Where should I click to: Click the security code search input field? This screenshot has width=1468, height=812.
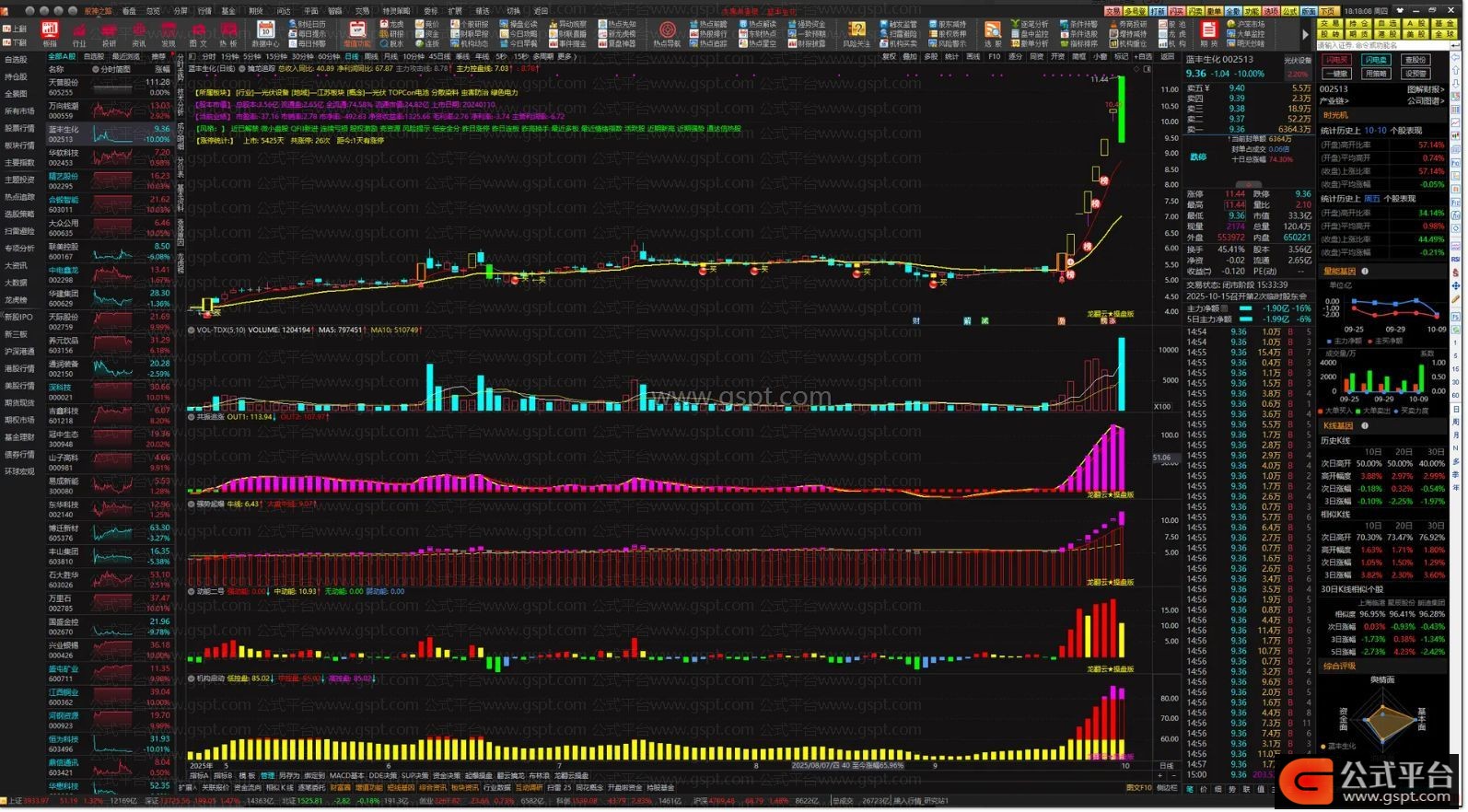tap(1372, 45)
